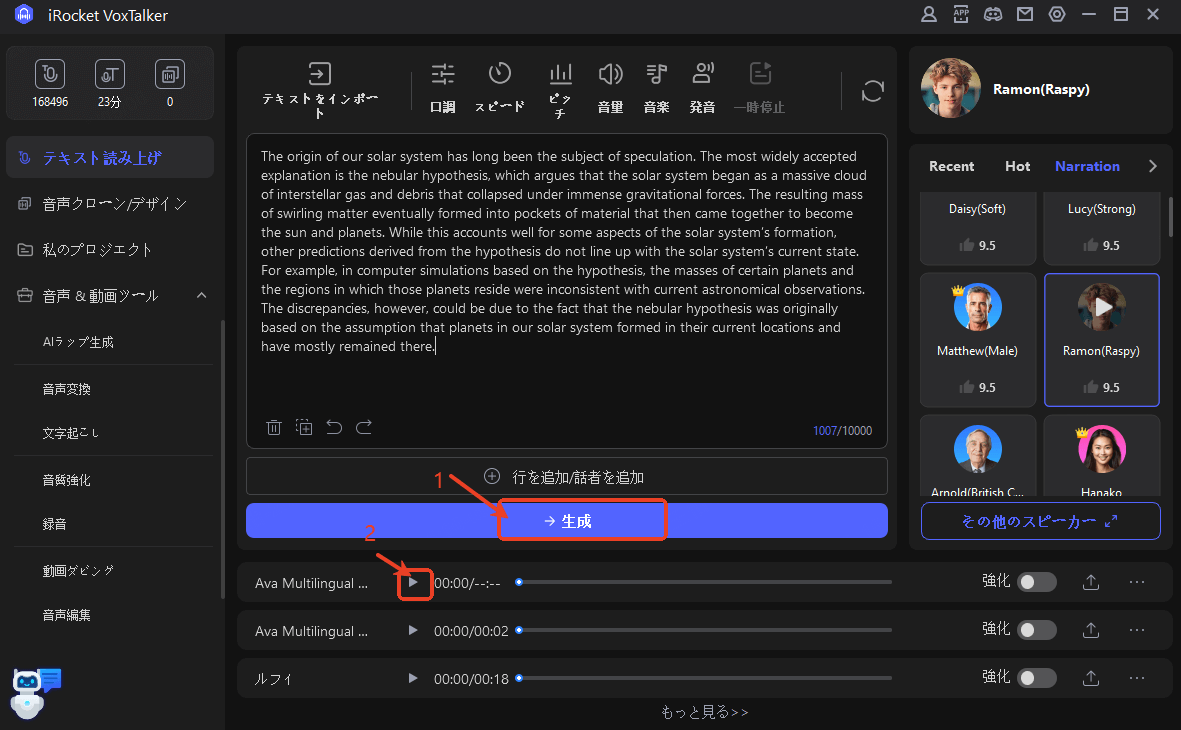1181x730 pixels.
Task: Select the Hanako voice card
Action: point(1101,457)
